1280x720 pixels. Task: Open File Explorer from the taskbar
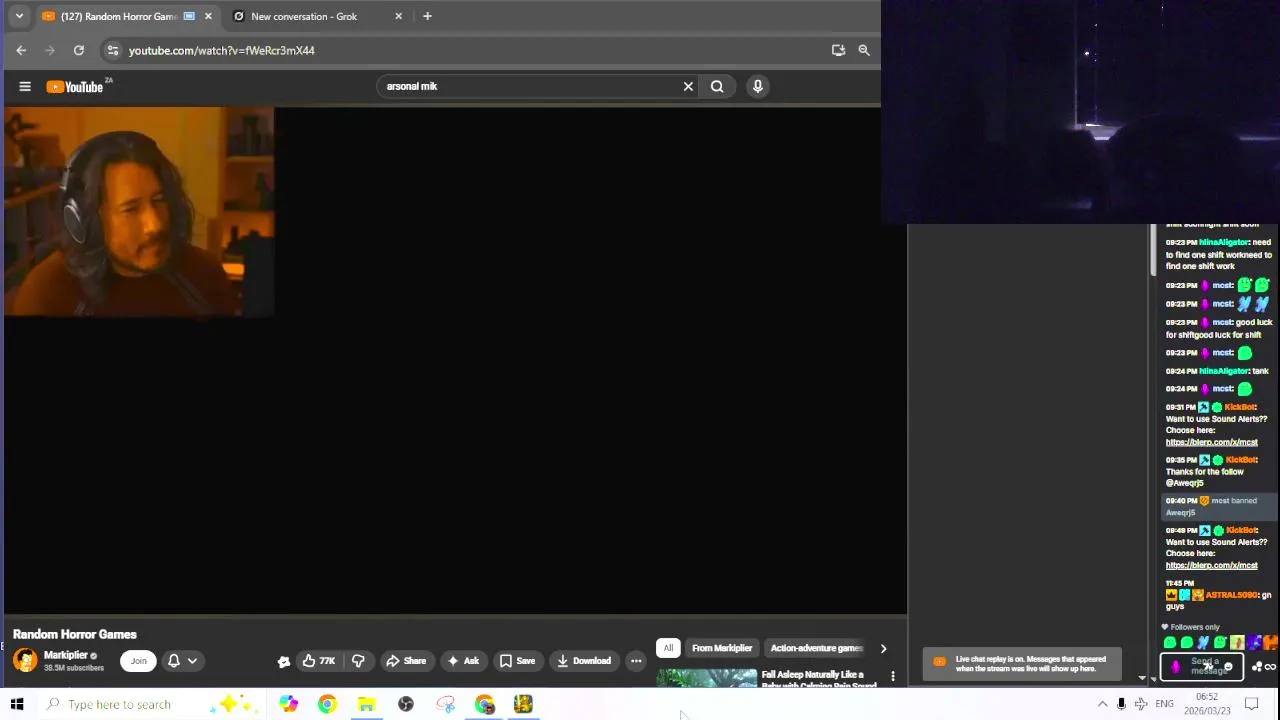pos(367,704)
